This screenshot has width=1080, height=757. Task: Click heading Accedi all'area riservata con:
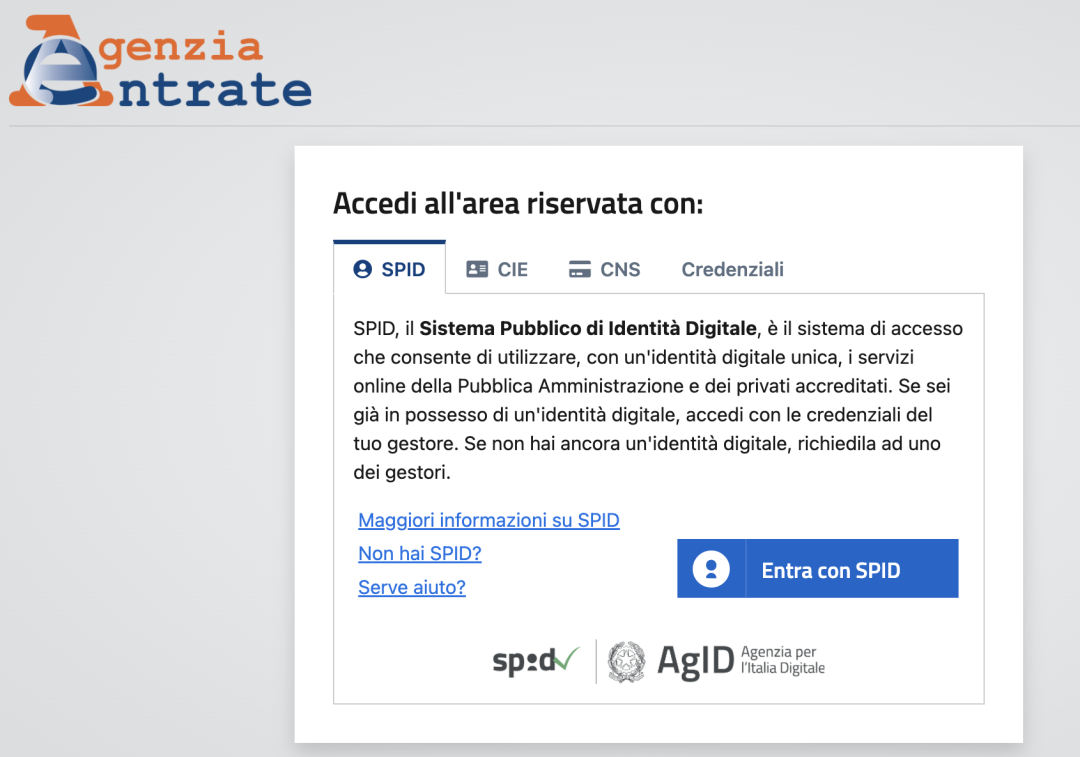[518, 203]
